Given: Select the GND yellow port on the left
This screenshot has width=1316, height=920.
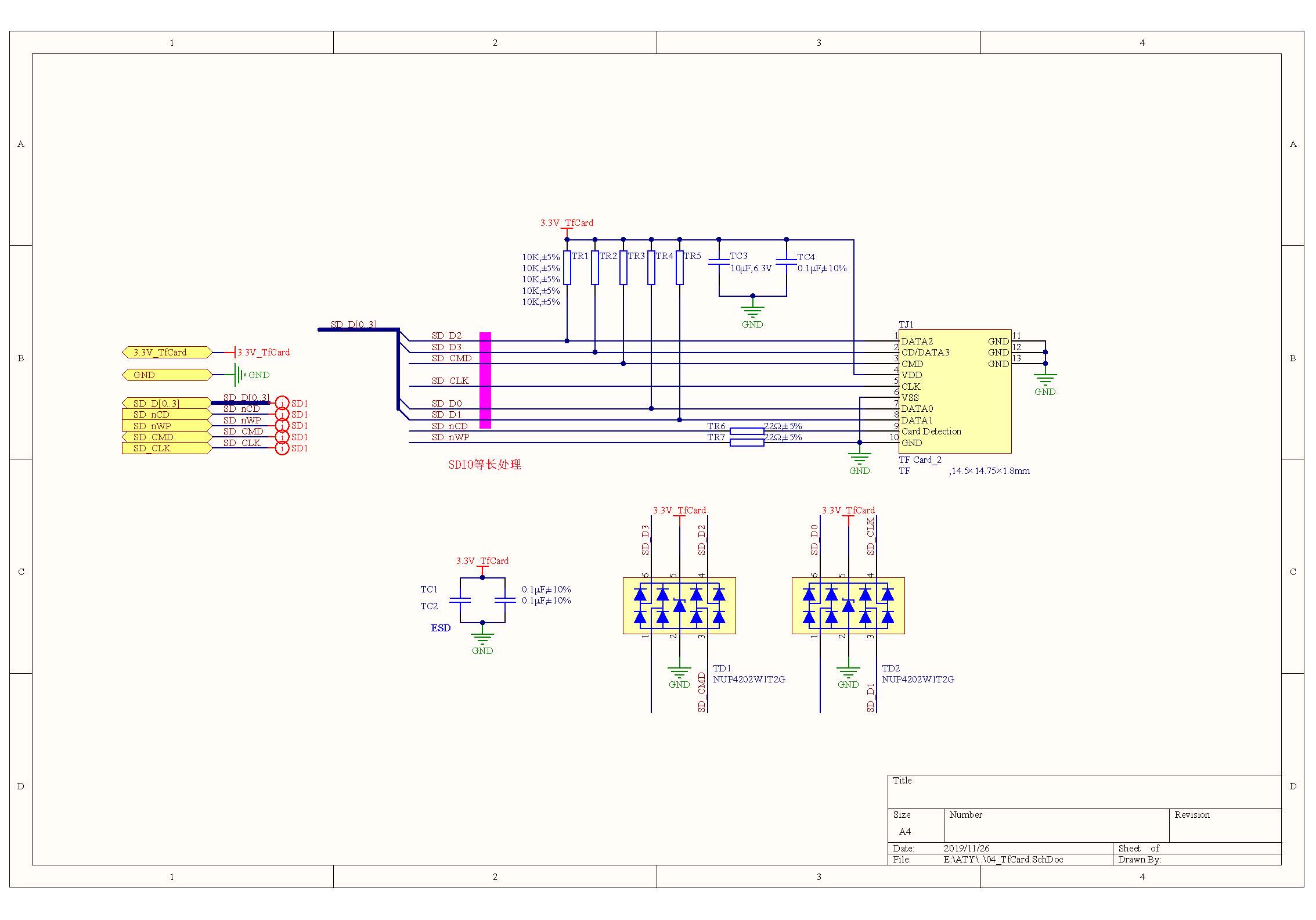Looking at the screenshot, I should (167, 375).
